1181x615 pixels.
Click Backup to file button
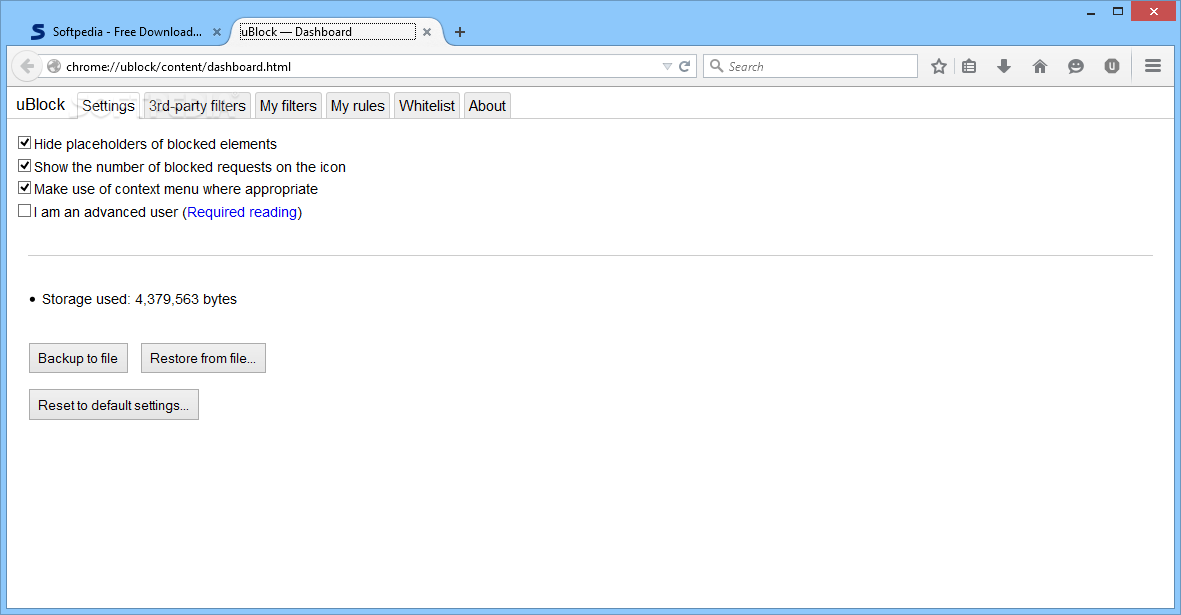[x=78, y=358]
